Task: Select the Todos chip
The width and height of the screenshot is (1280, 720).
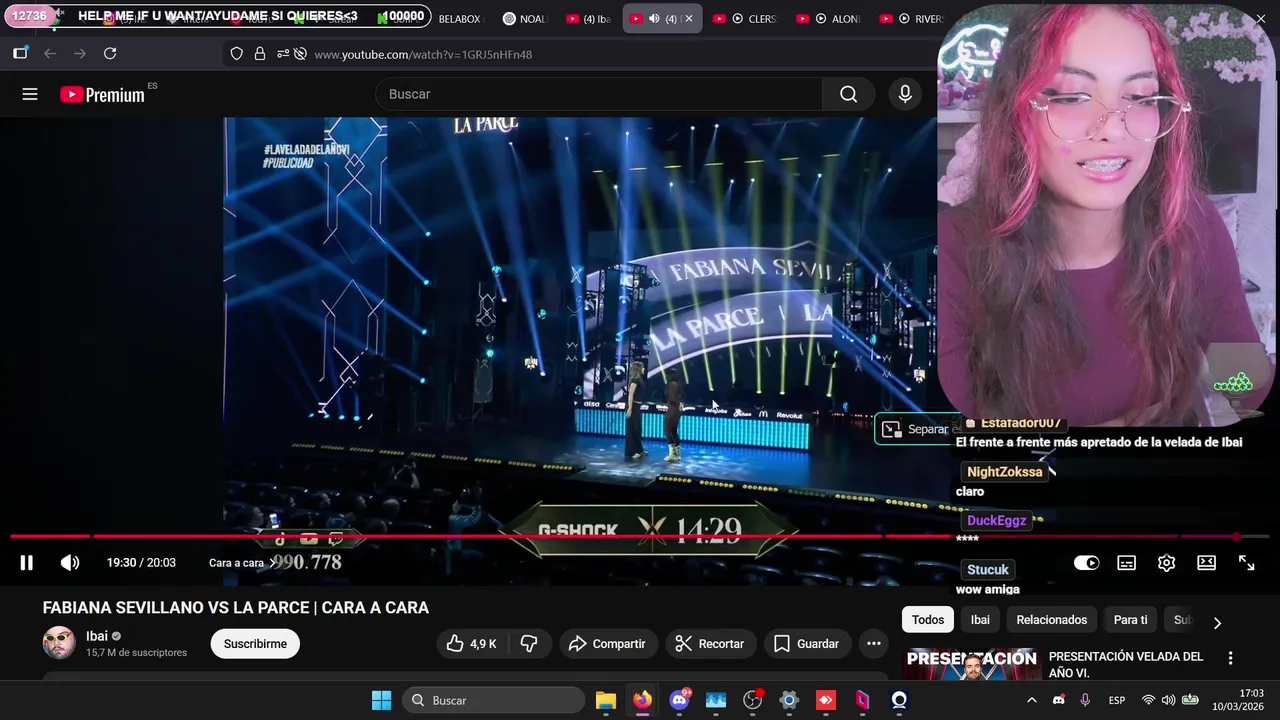Action: [x=927, y=620]
